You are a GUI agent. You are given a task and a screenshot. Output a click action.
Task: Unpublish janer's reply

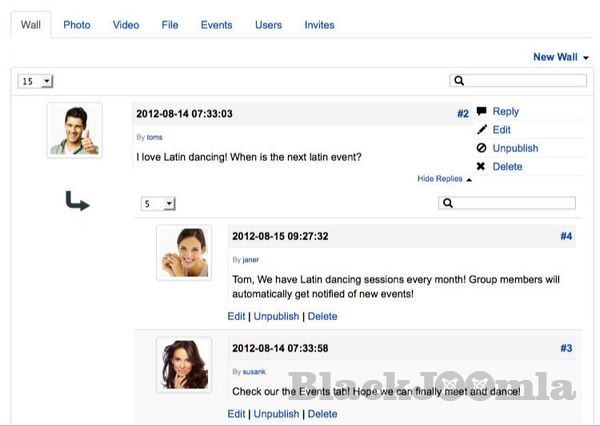[x=276, y=316]
